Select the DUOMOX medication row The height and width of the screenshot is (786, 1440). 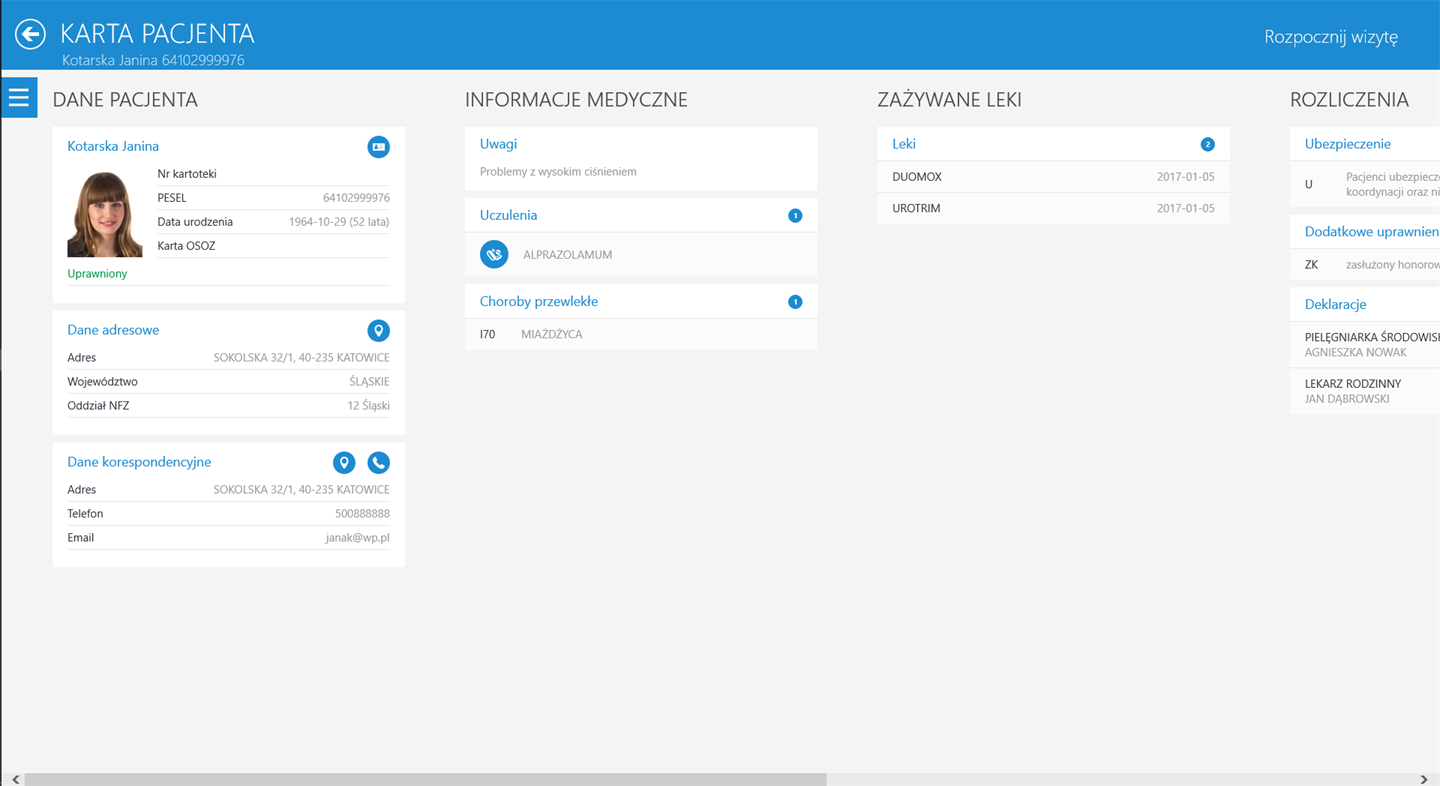pyautogui.click(x=1053, y=177)
